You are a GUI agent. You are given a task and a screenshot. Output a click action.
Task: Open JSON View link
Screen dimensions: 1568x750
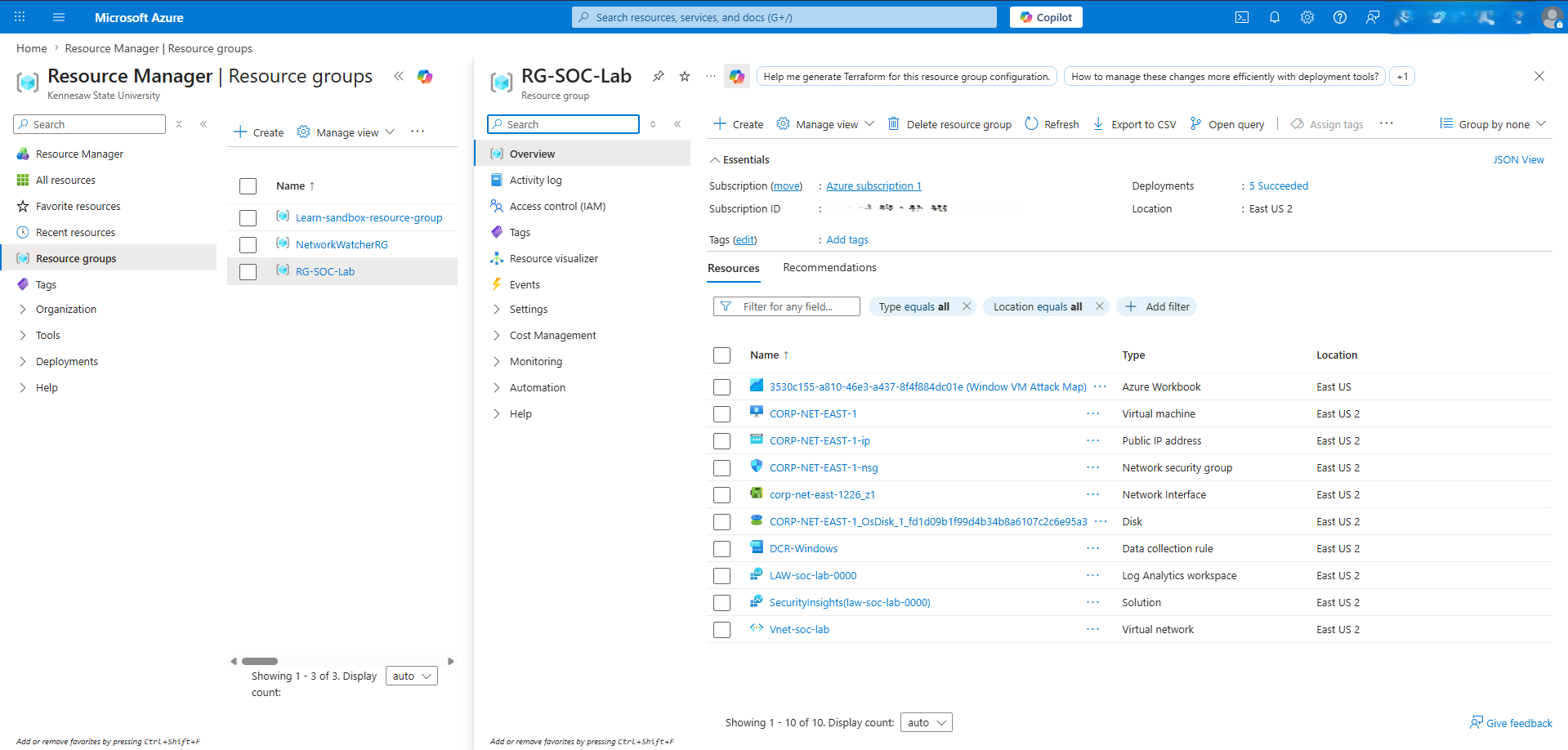click(1518, 159)
